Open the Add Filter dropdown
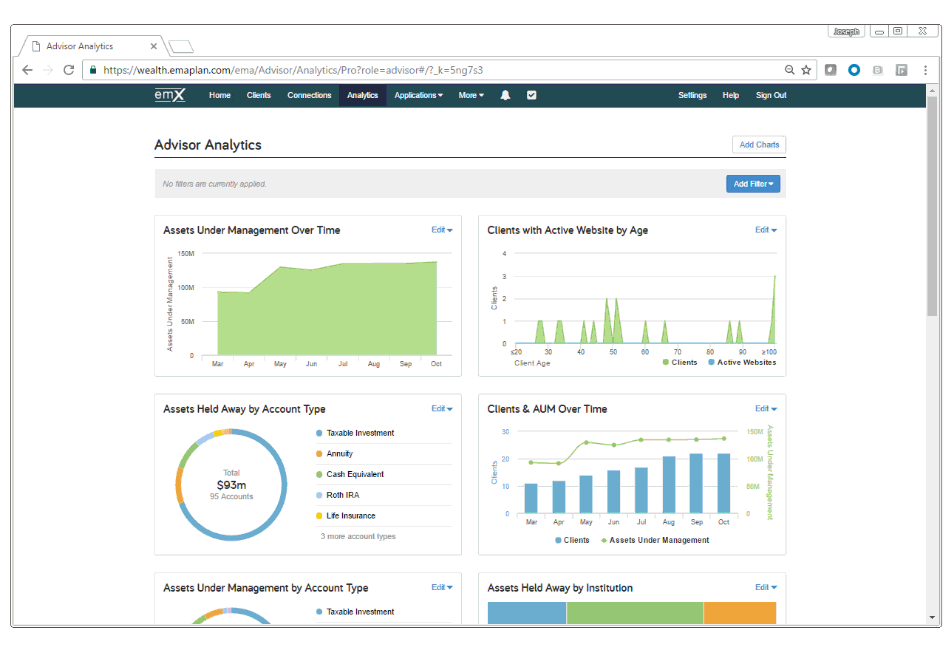The width and height of the screenshot is (950, 650). 753,184
